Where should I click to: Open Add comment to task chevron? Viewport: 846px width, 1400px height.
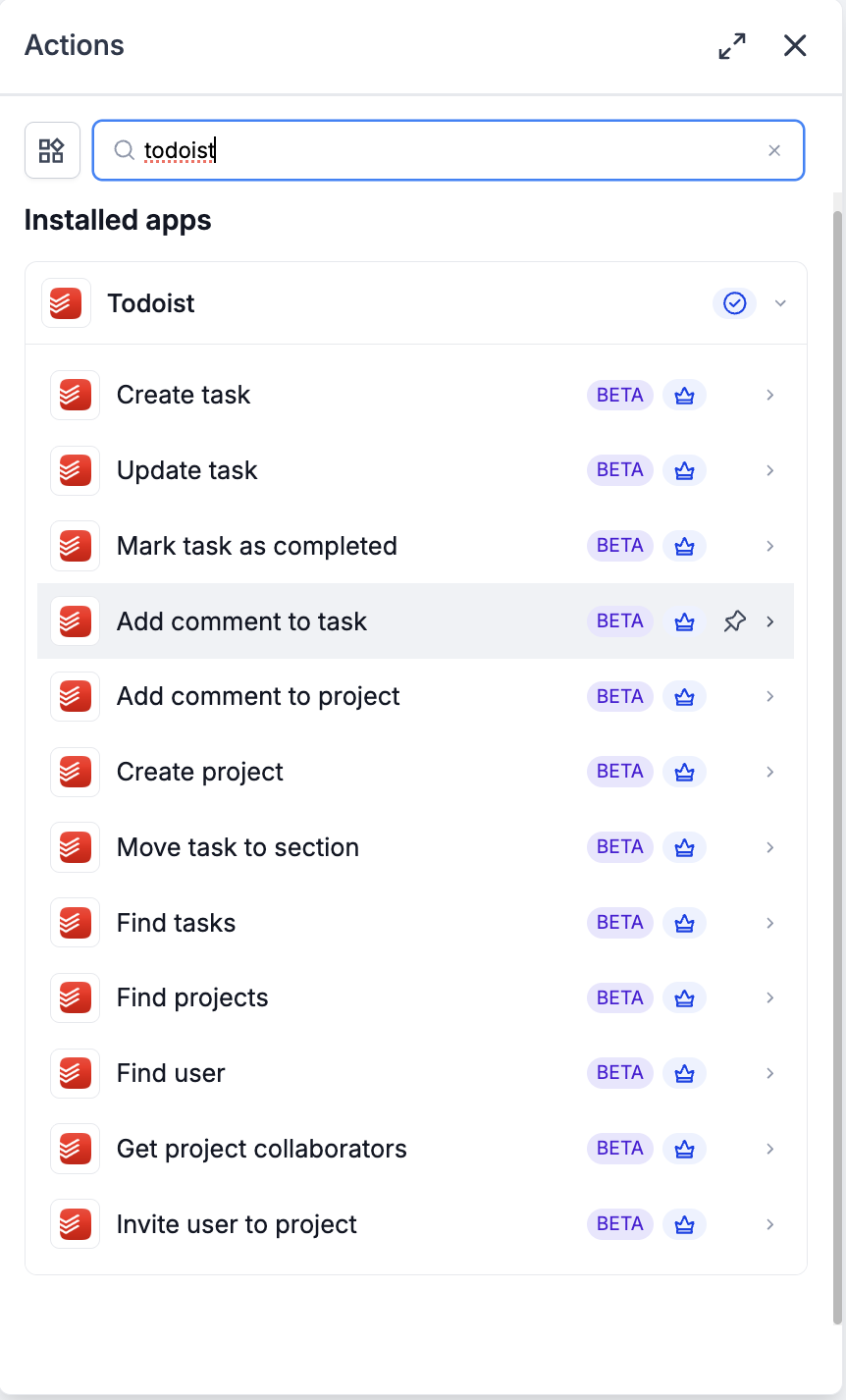click(770, 621)
